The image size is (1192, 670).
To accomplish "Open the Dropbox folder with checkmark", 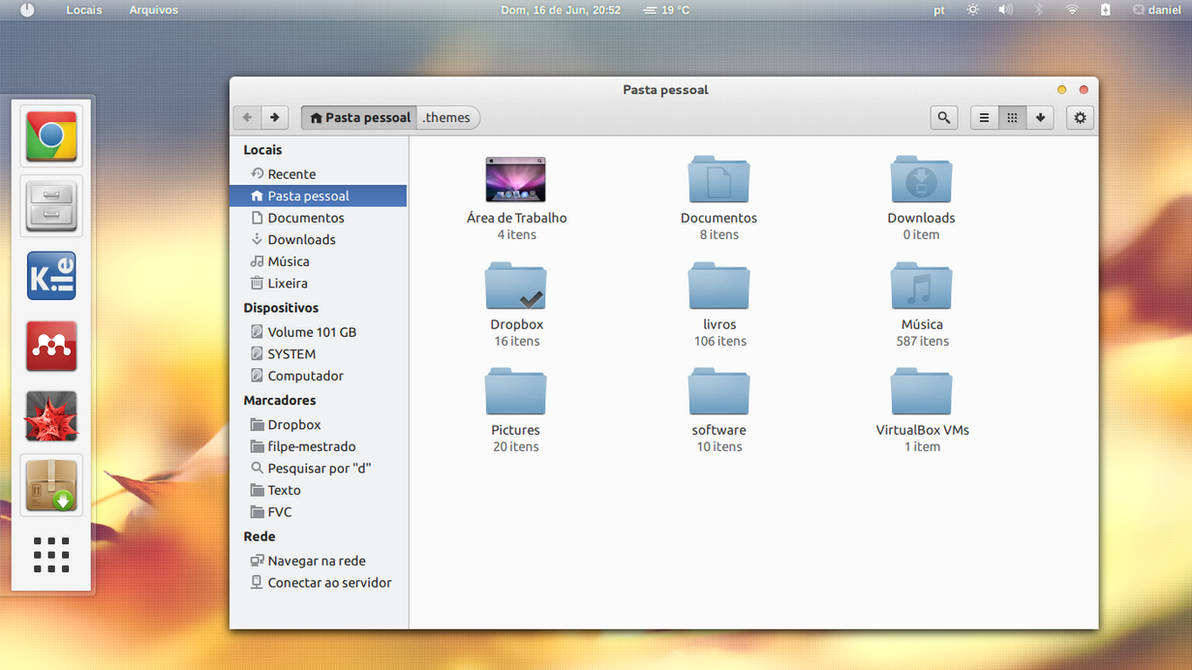I will pos(515,286).
